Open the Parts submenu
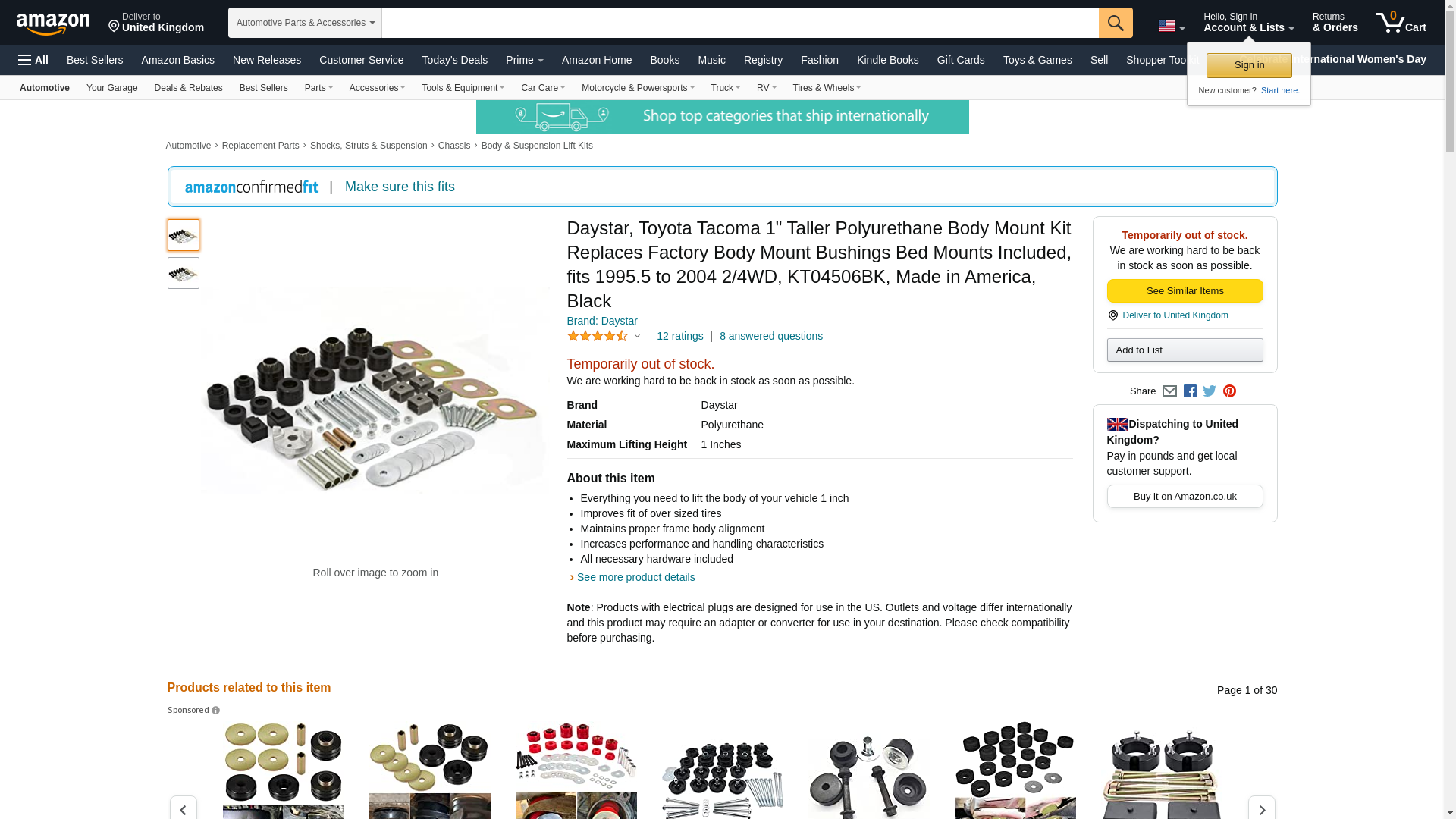This screenshot has width=1456, height=819. tap(318, 88)
